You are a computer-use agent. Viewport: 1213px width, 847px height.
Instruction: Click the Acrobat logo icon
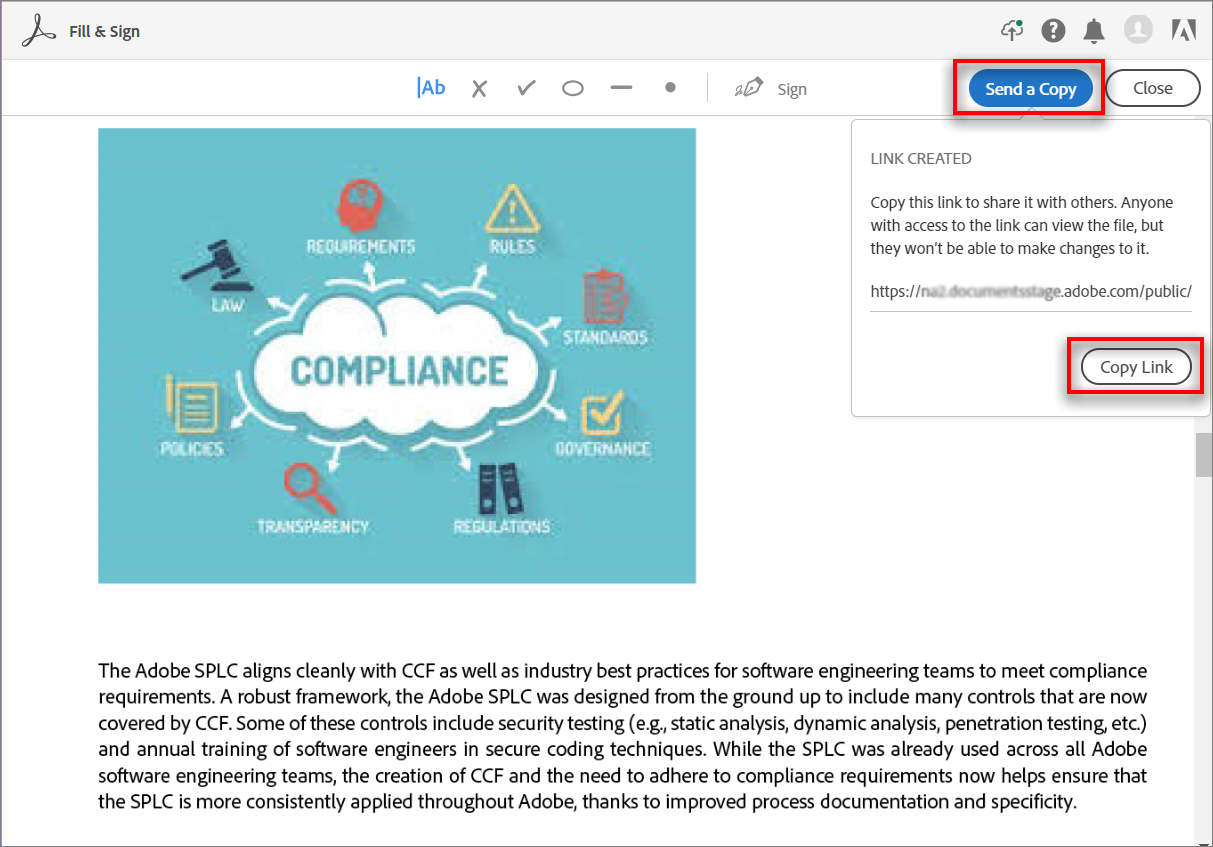(39, 31)
